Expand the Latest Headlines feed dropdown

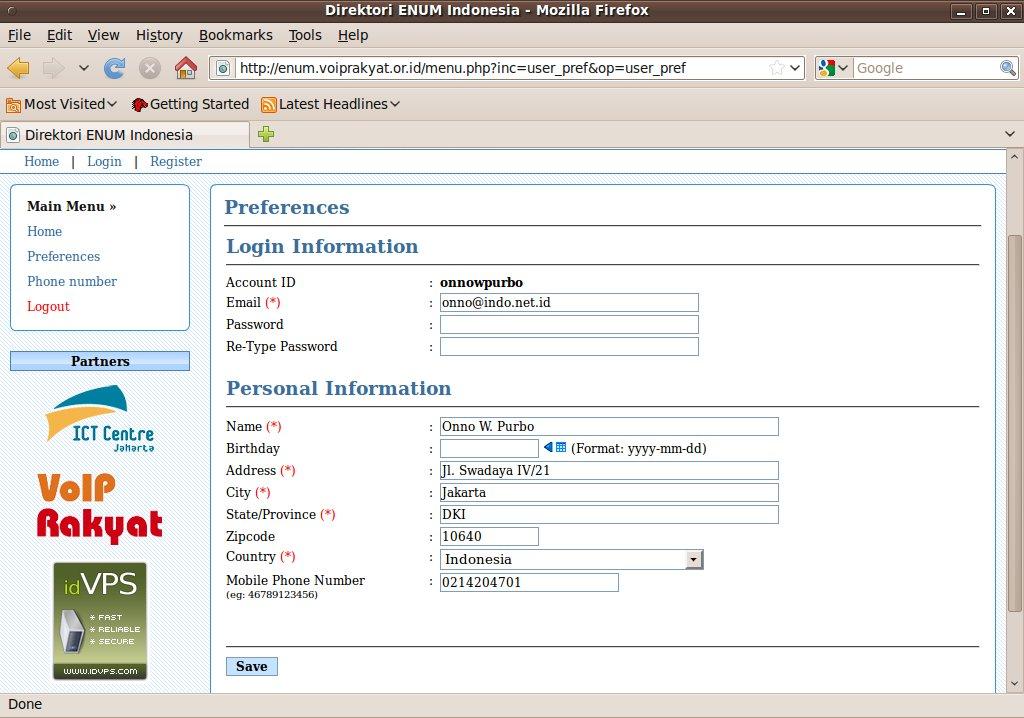pos(331,104)
